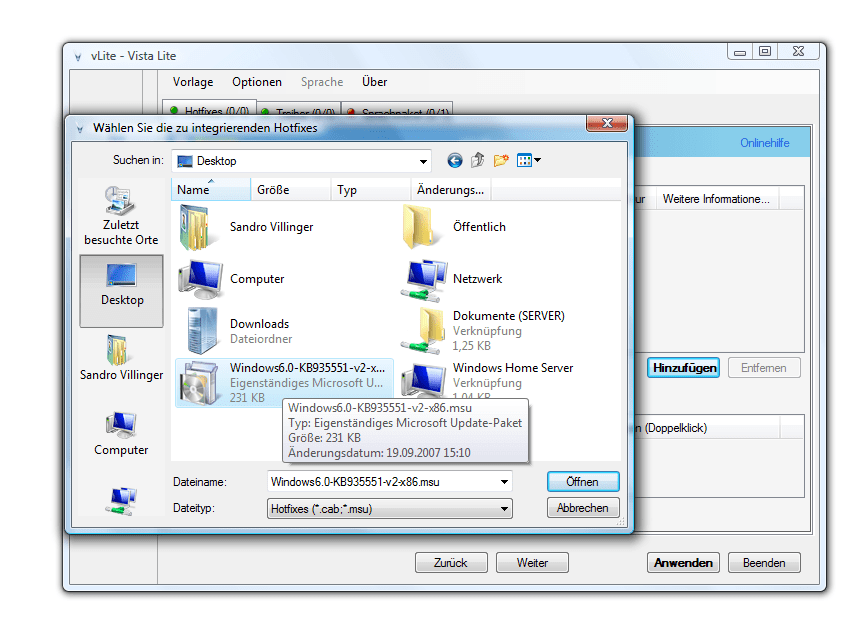Viewport: 863px width, 625px height.
Task: Select Sandro Villinger in places sidebar
Action: [x=121, y=357]
